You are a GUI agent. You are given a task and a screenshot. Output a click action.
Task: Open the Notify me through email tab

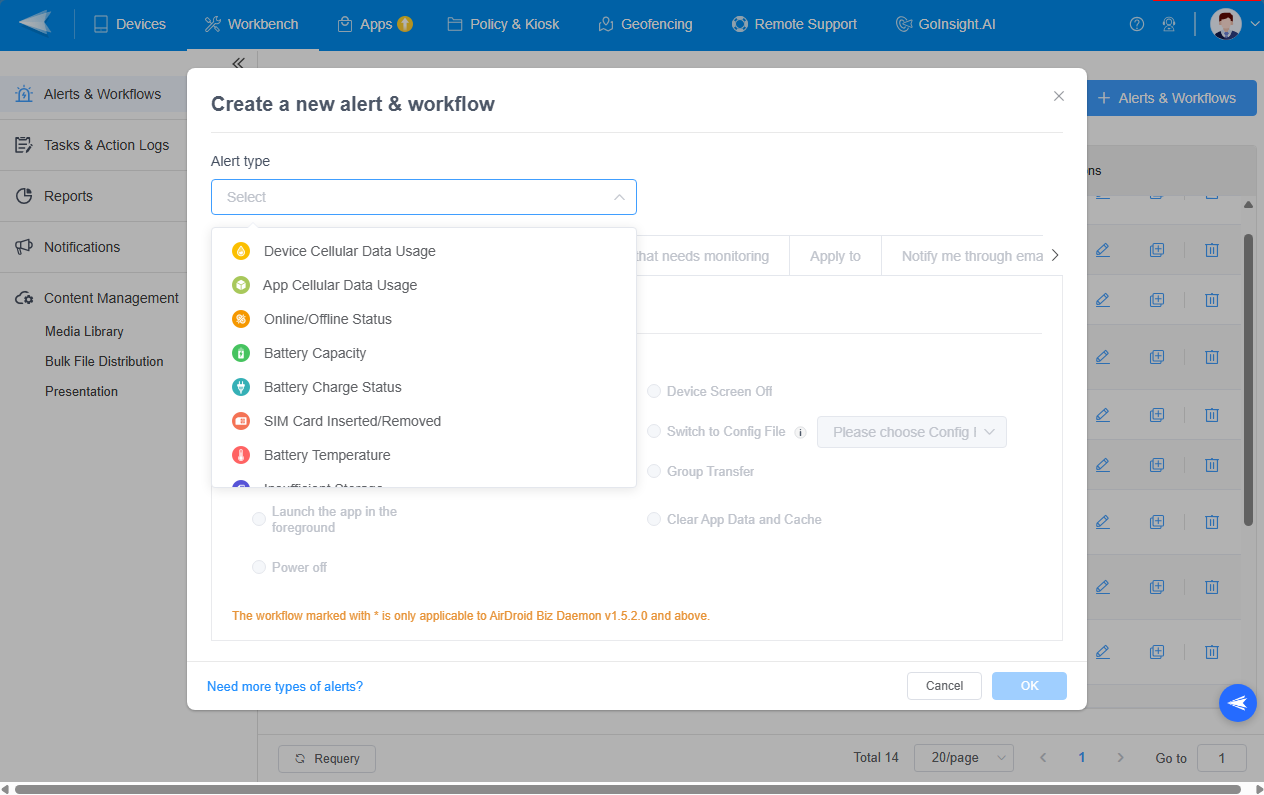tap(972, 256)
